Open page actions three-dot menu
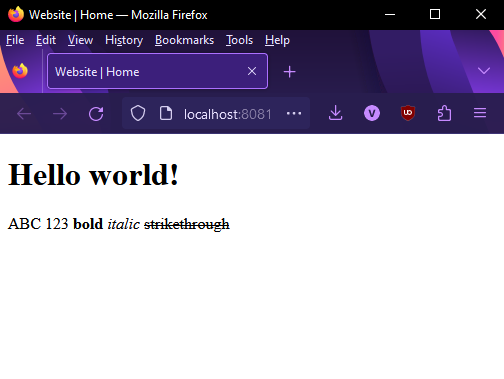504x379 pixels. tap(294, 114)
